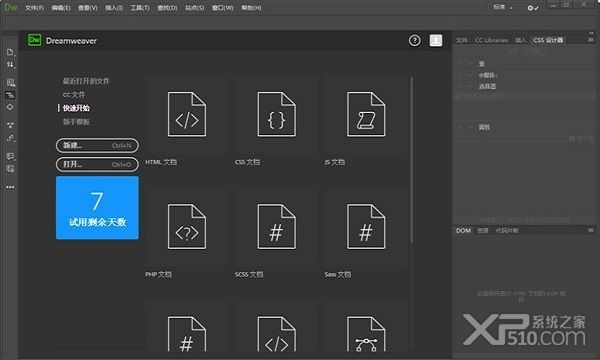Open the DOM panel options menu
Viewport: 600px width, 360px height.
point(590,230)
